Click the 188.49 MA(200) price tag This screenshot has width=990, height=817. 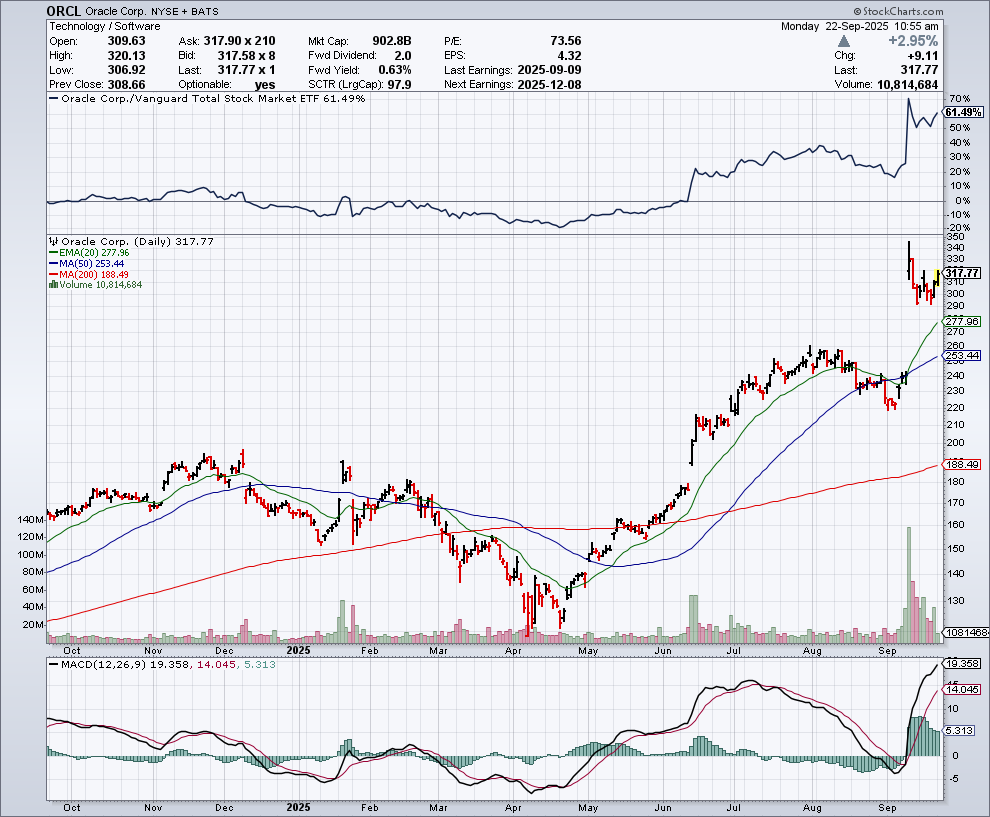[960, 465]
